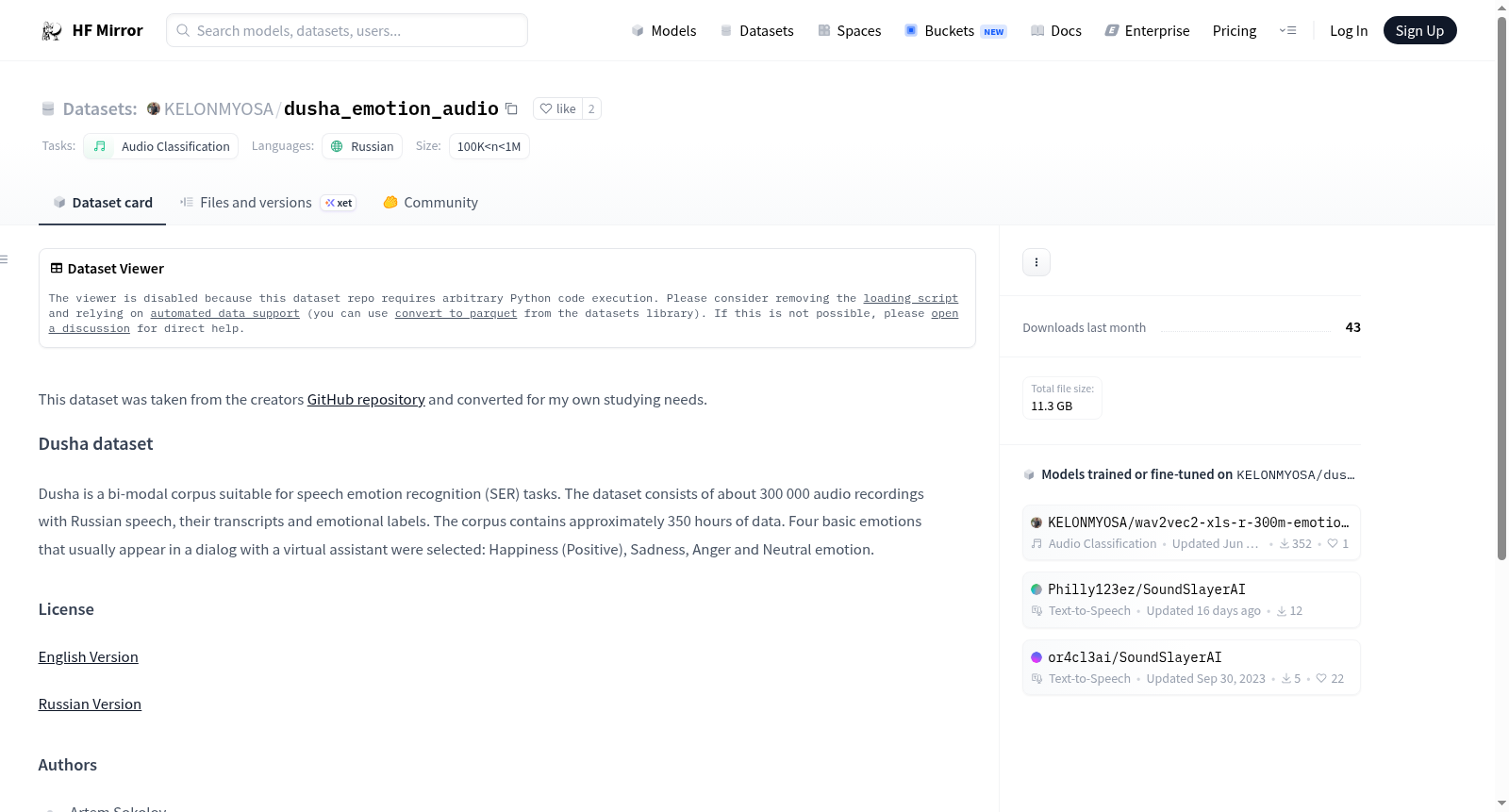Switch to Files and versions tab
Viewport: 1509px width, 812px height.
point(267,203)
